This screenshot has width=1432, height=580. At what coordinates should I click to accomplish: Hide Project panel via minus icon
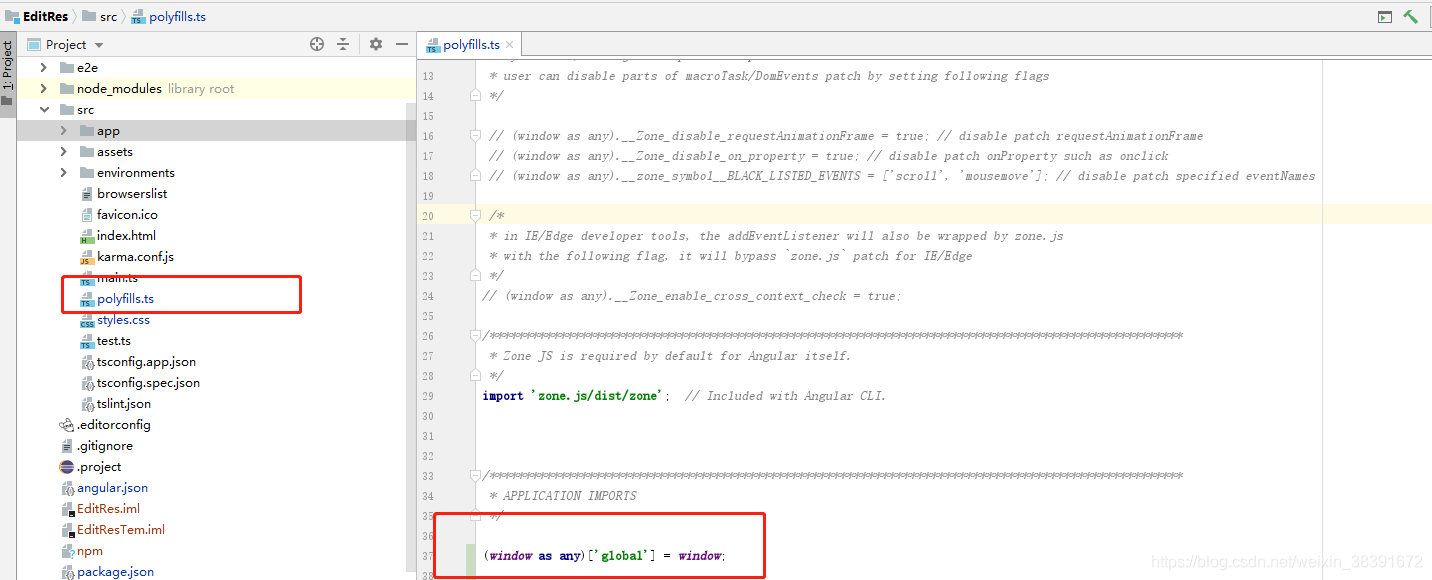pos(401,44)
